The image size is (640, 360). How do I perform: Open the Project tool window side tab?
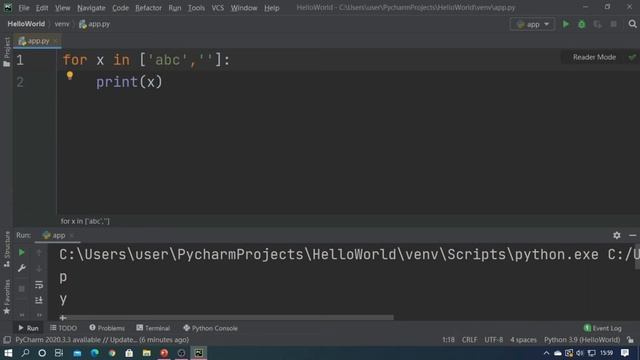pos(7,52)
